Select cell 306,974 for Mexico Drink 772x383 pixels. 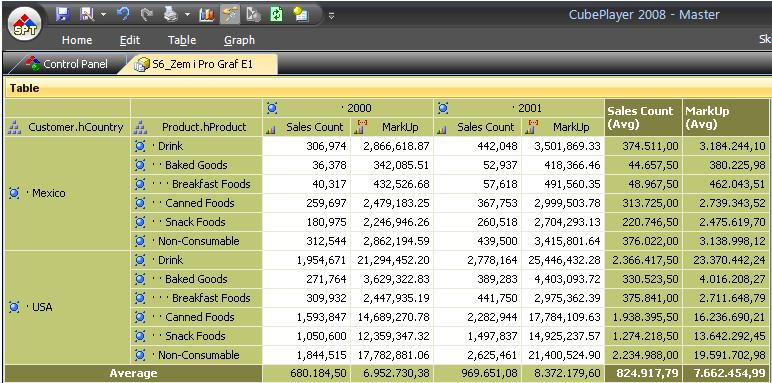306,146
